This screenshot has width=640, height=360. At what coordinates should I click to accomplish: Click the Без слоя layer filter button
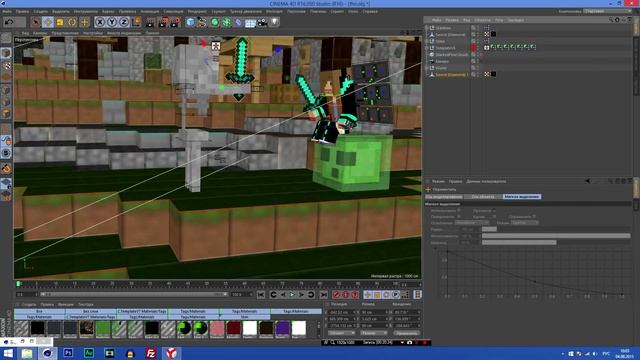pyautogui.click(x=91, y=311)
